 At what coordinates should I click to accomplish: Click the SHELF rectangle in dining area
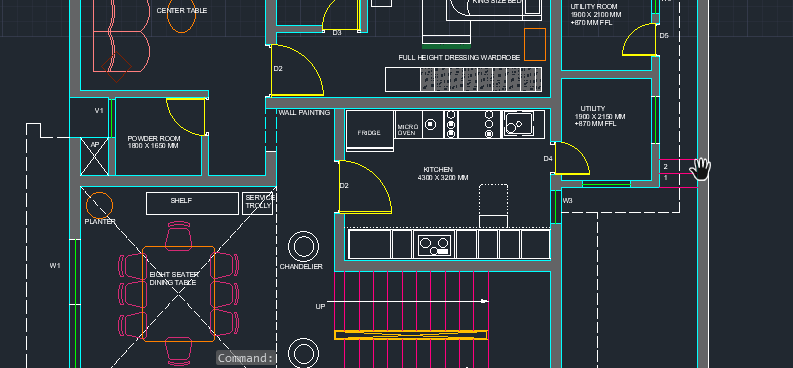point(192,203)
